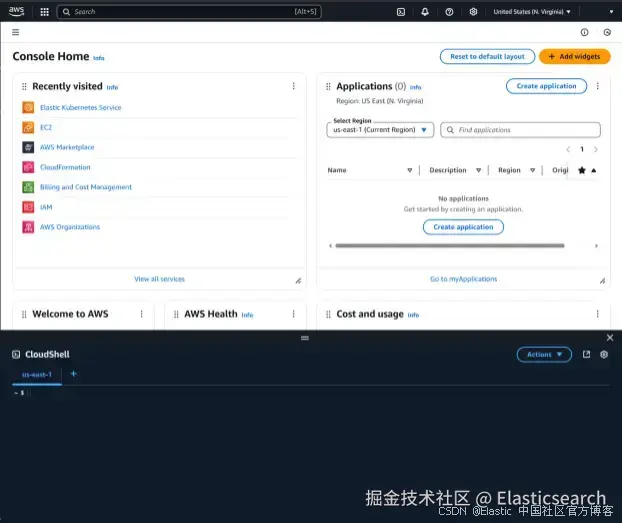Click View all services
The image size is (622, 523).
coord(159,279)
